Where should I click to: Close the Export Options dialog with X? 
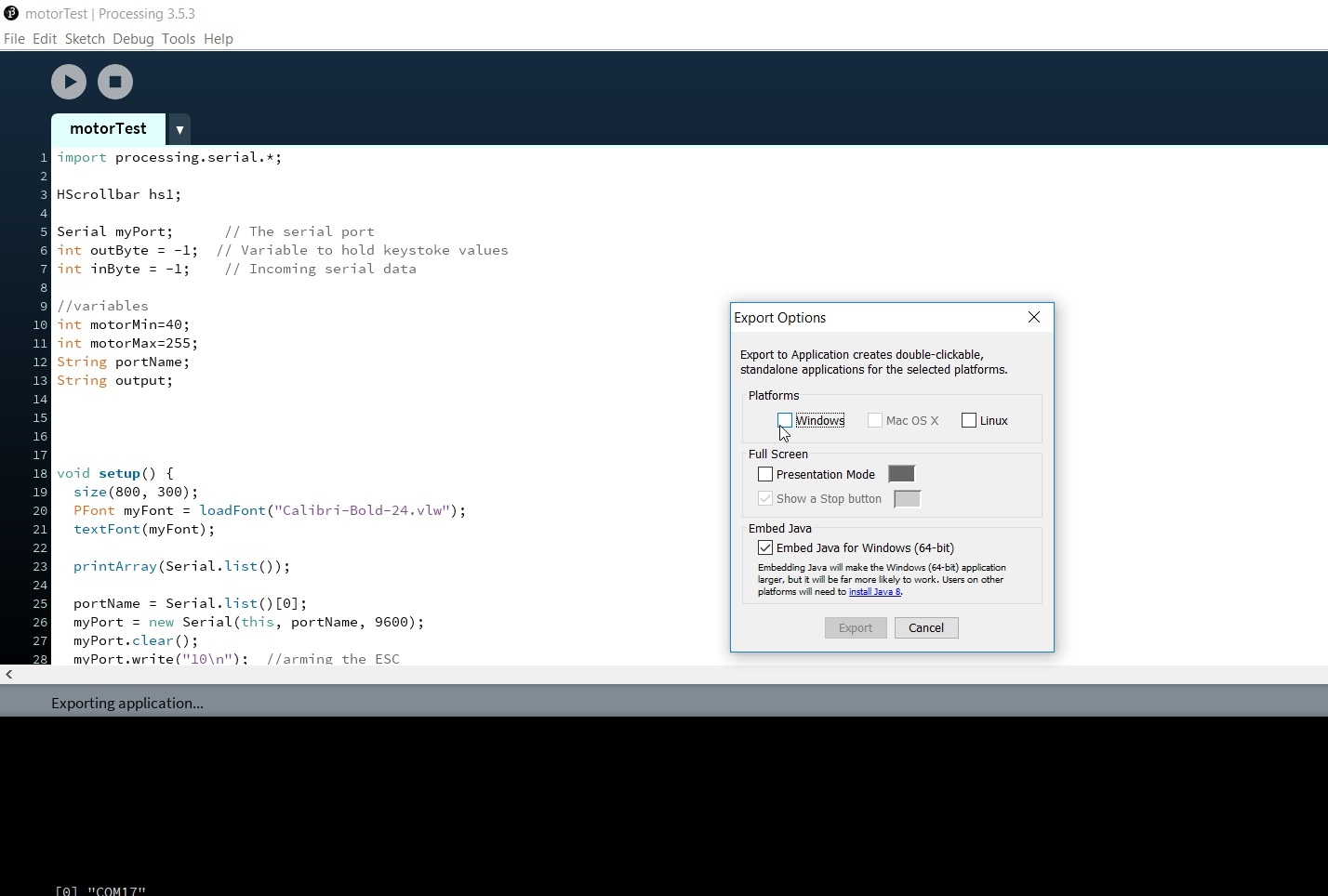(x=1034, y=318)
